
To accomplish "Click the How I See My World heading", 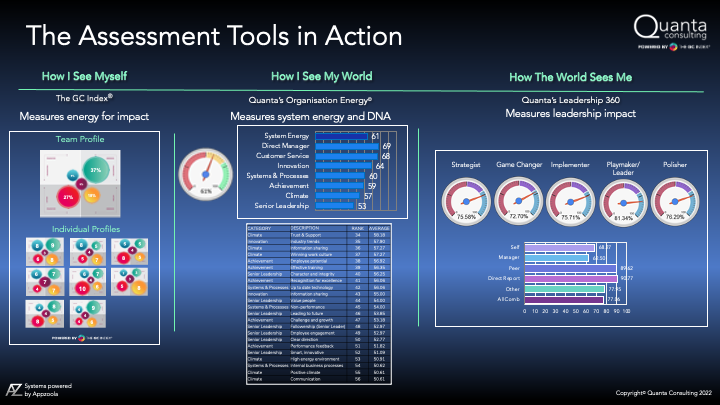I will (x=321, y=76).
